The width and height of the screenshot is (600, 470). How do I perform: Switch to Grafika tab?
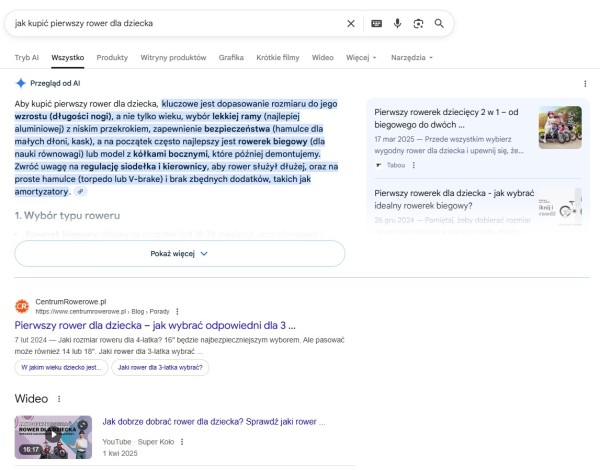coord(231,57)
